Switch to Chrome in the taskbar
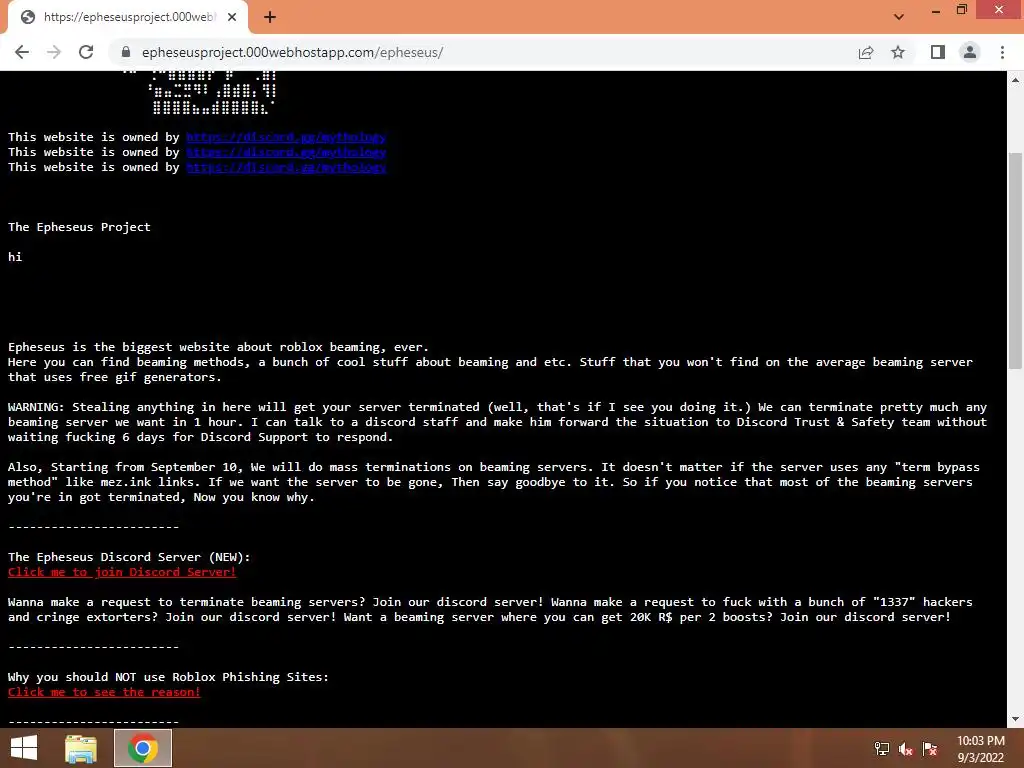 tap(143, 748)
